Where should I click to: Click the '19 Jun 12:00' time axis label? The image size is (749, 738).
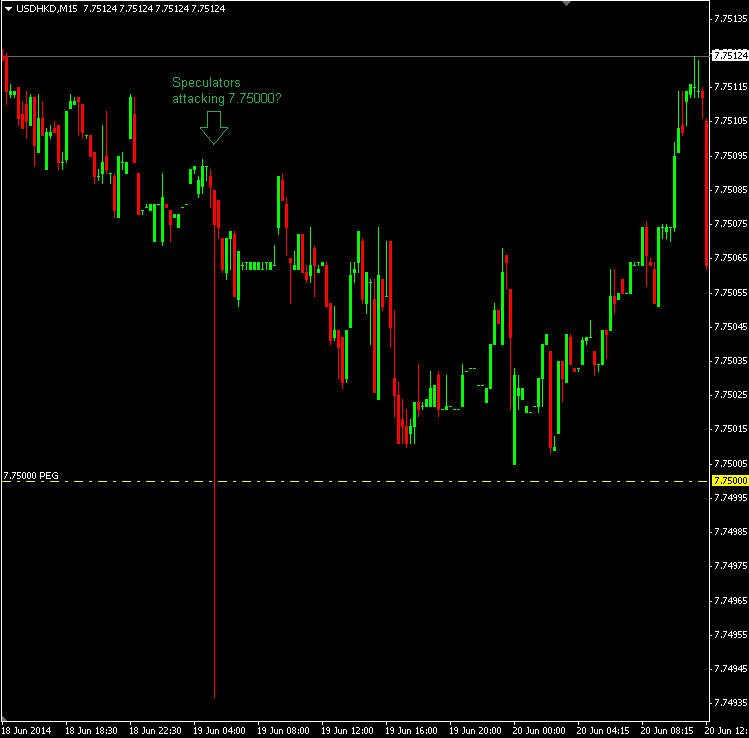pos(347,730)
